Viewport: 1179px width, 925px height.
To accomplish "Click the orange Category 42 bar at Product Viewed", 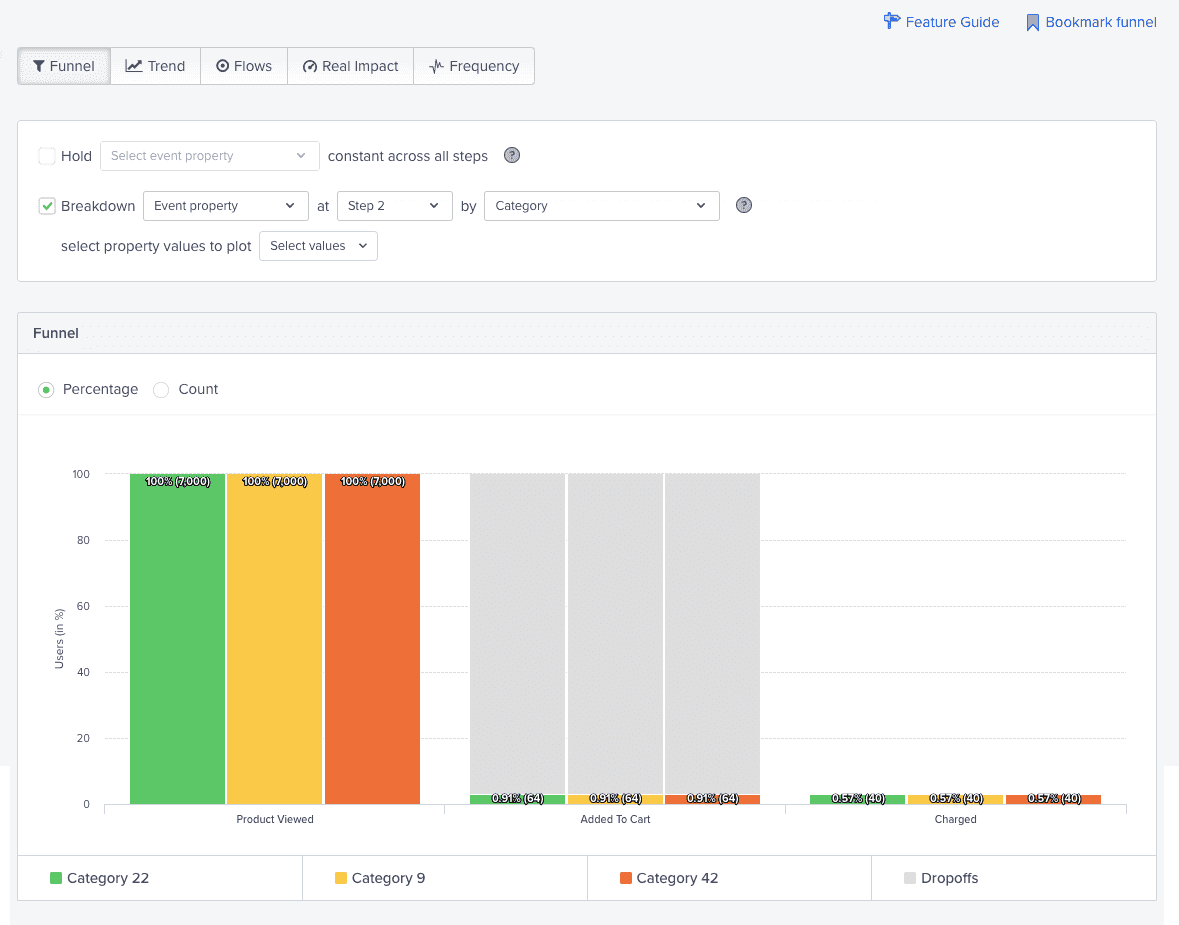I will [371, 640].
